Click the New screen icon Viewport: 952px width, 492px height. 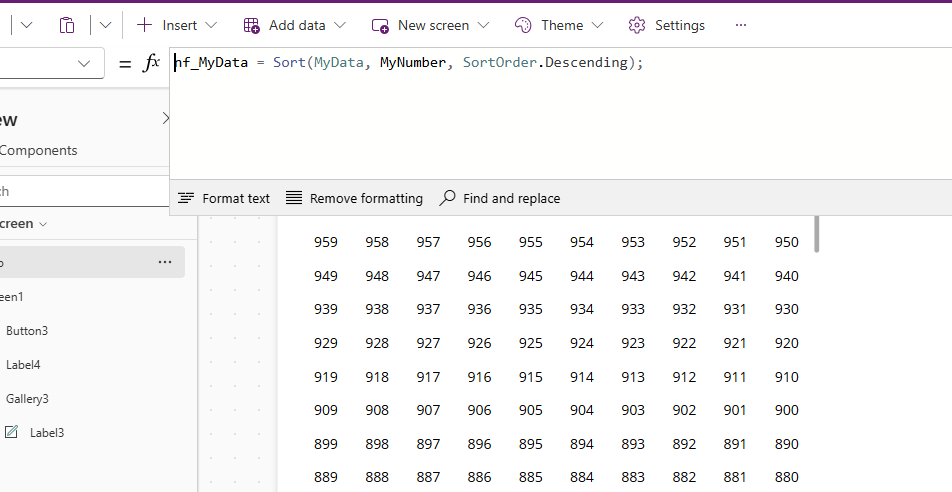coord(380,26)
